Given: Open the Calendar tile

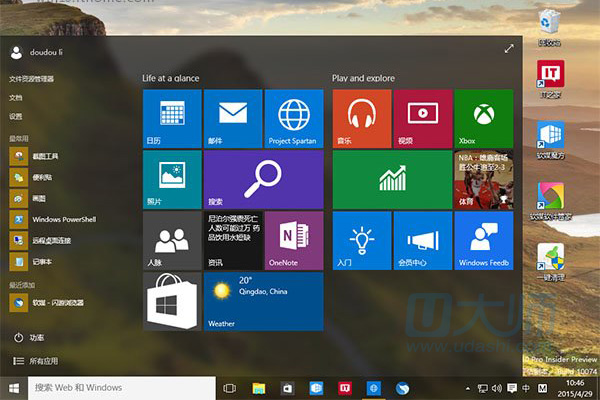Looking at the screenshot, I should pyautogui.click(x=172, y=118).
